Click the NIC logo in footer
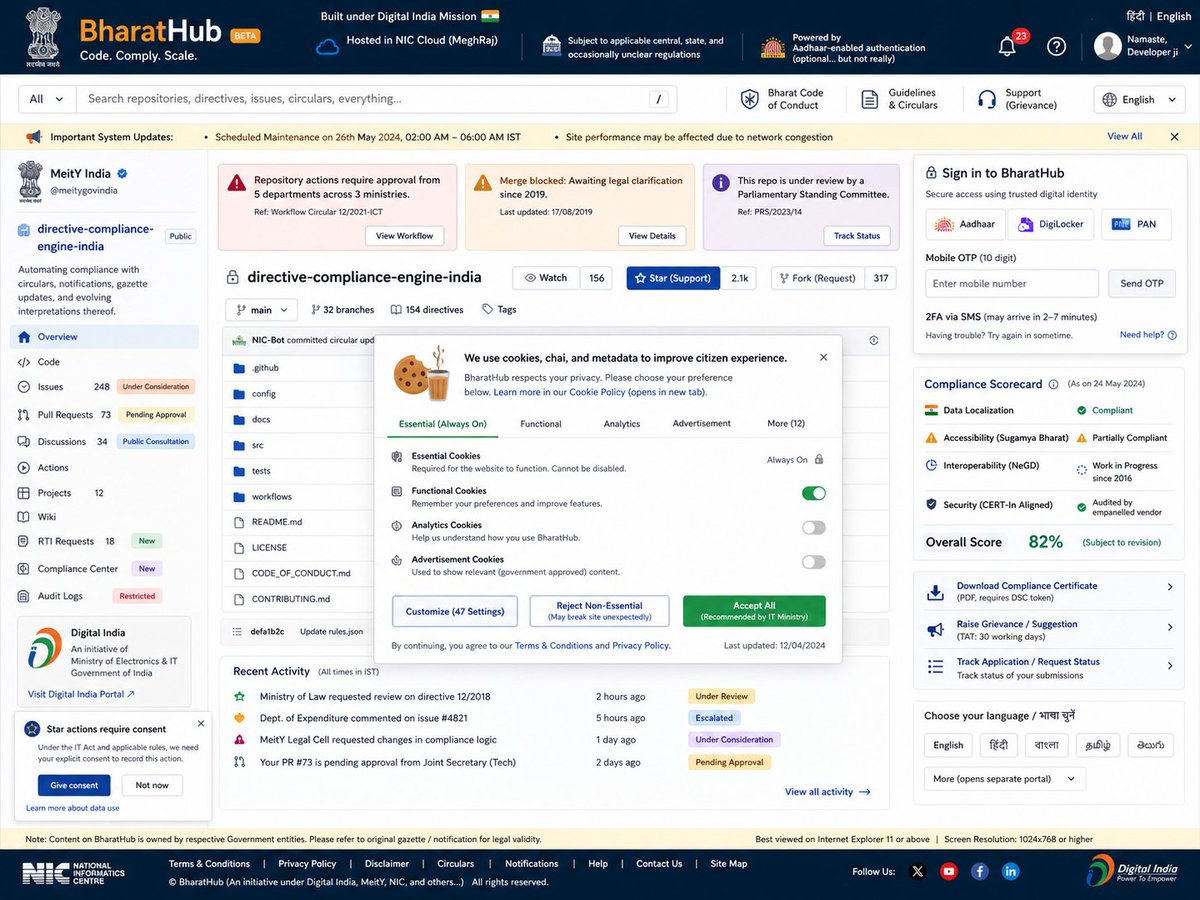The height and width of the screenshot is (900, 1200). click(73, 872)
